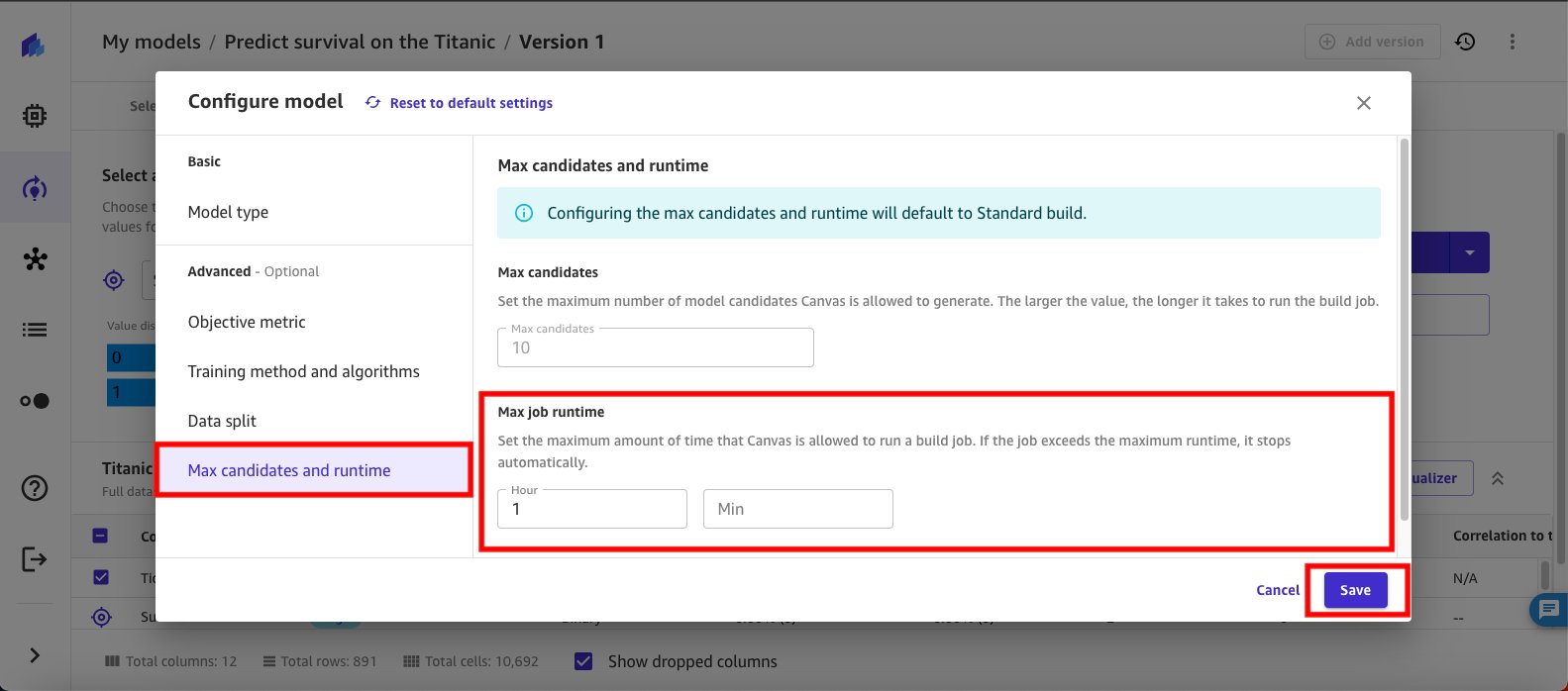
Task: Close the Configure model dialog
Action: pyautogui.click(x=1364, y=103)
